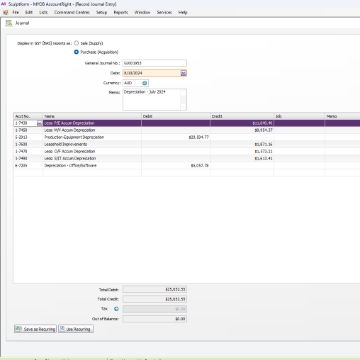Click the Use Recurring button
The height and width of the screenshot is (360, 360).
76,329
